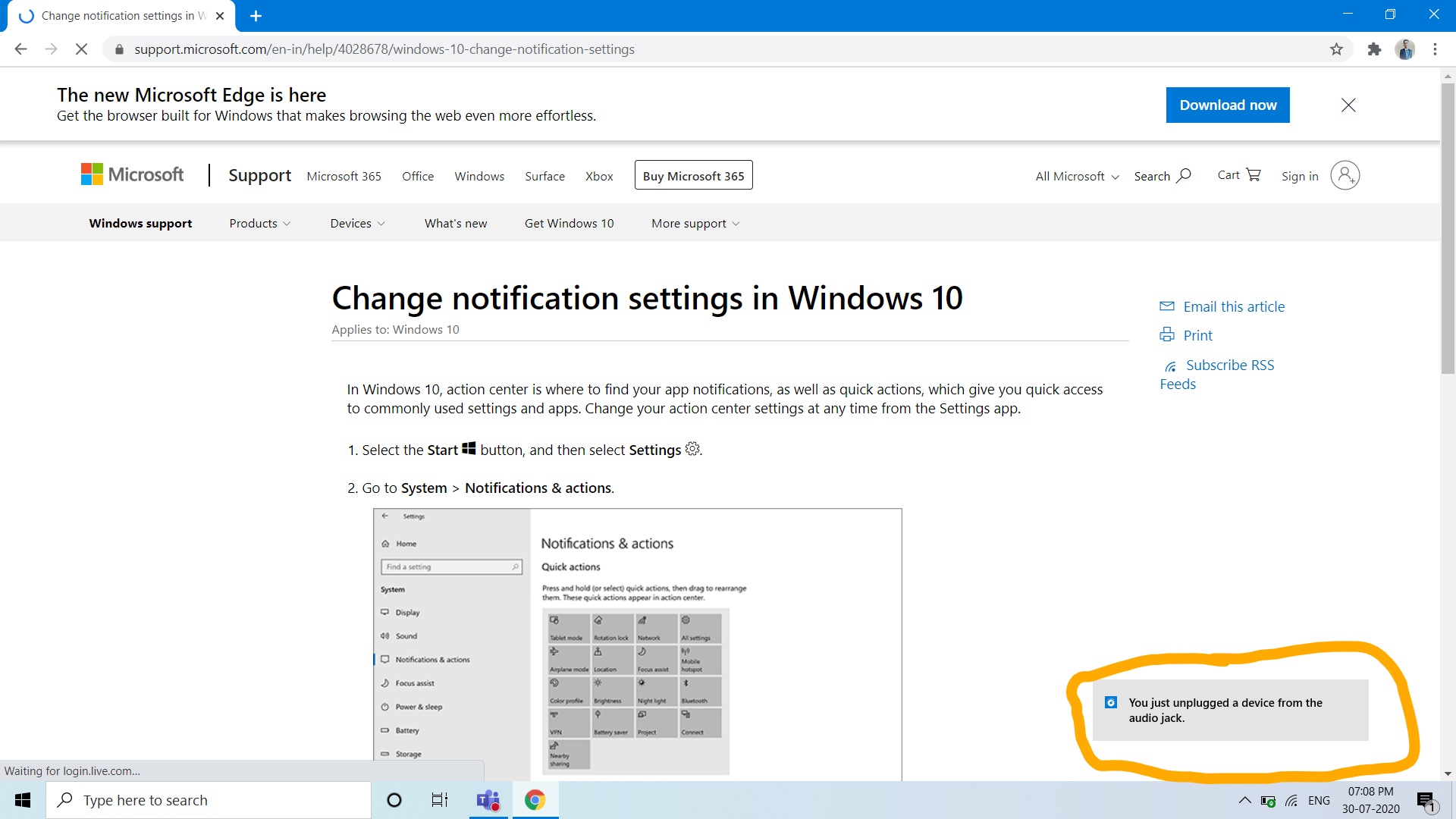Open the Chrome three-dot menu
This screenshot has width=1456, height=819.
(1435, 49)
